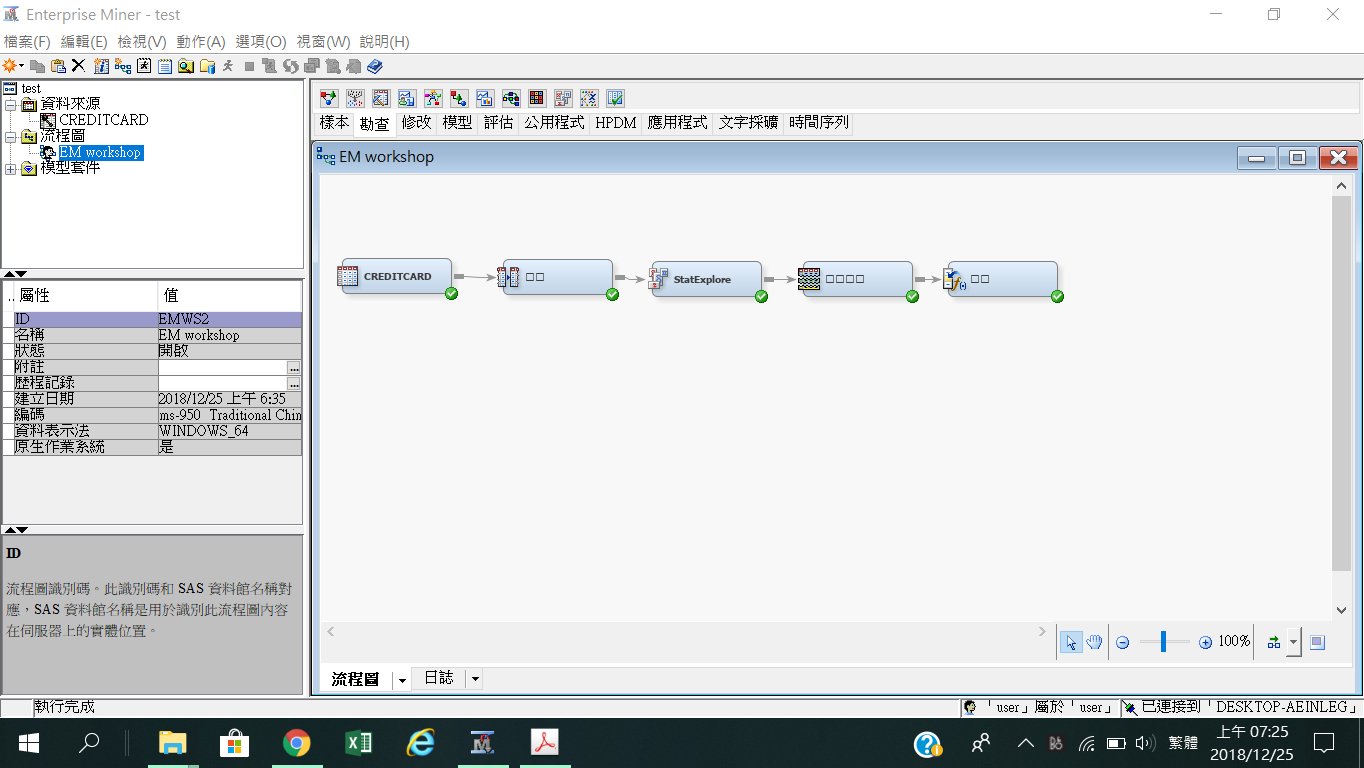1364x768 pixels.
Task: Click the notepad lines icon in toolbar
Action: [165, 66]
